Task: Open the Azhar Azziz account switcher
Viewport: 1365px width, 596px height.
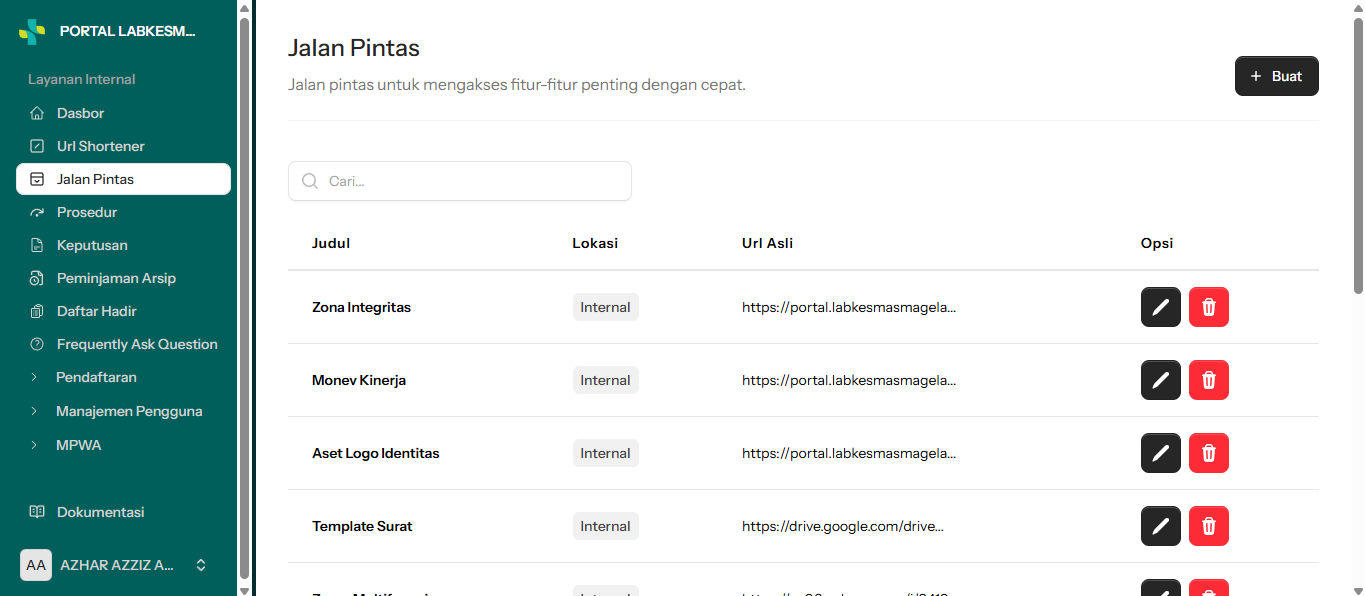Action: point(124,565)
